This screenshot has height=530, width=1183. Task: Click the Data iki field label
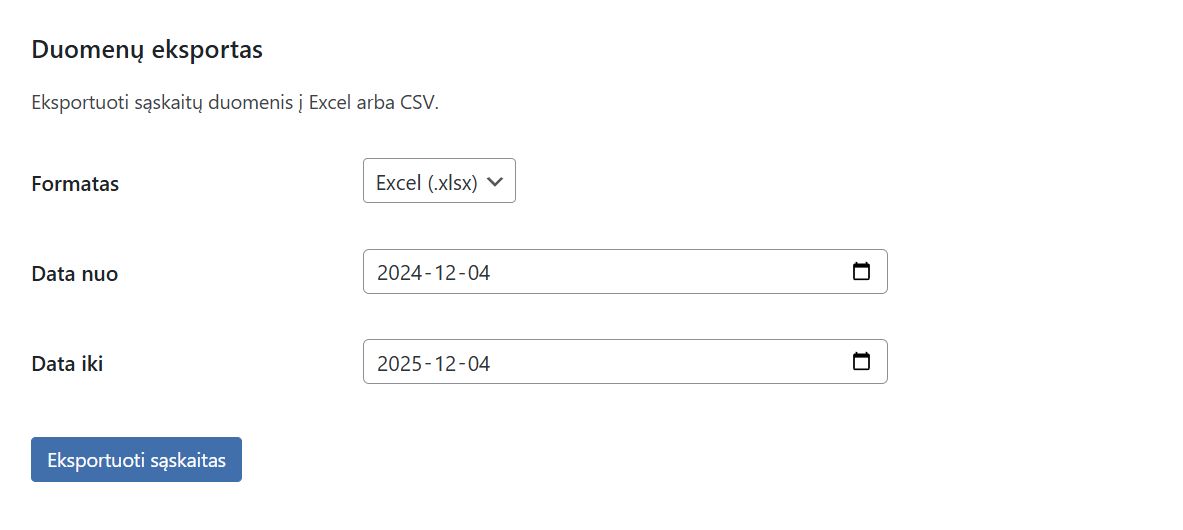coord(67,364)
